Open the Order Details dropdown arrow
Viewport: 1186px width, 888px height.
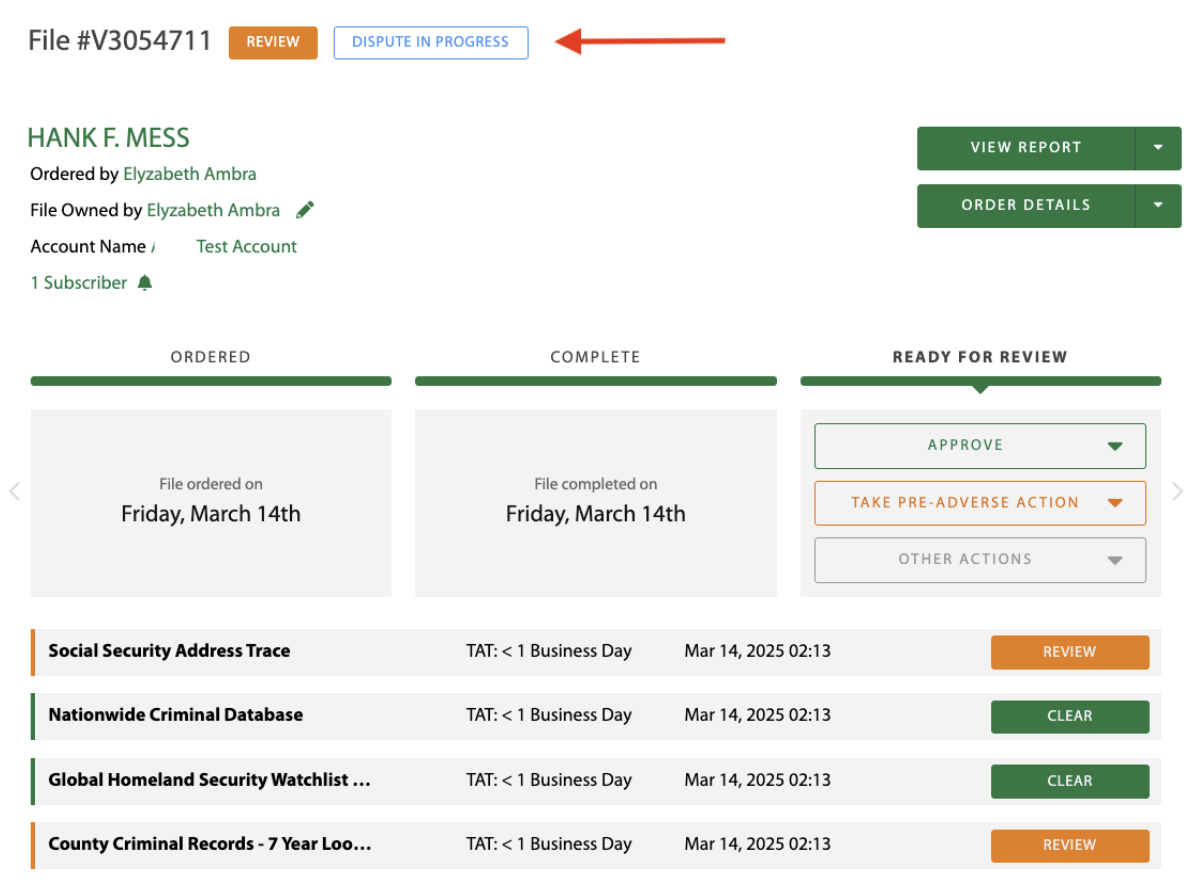click(x=1158, y=205)
